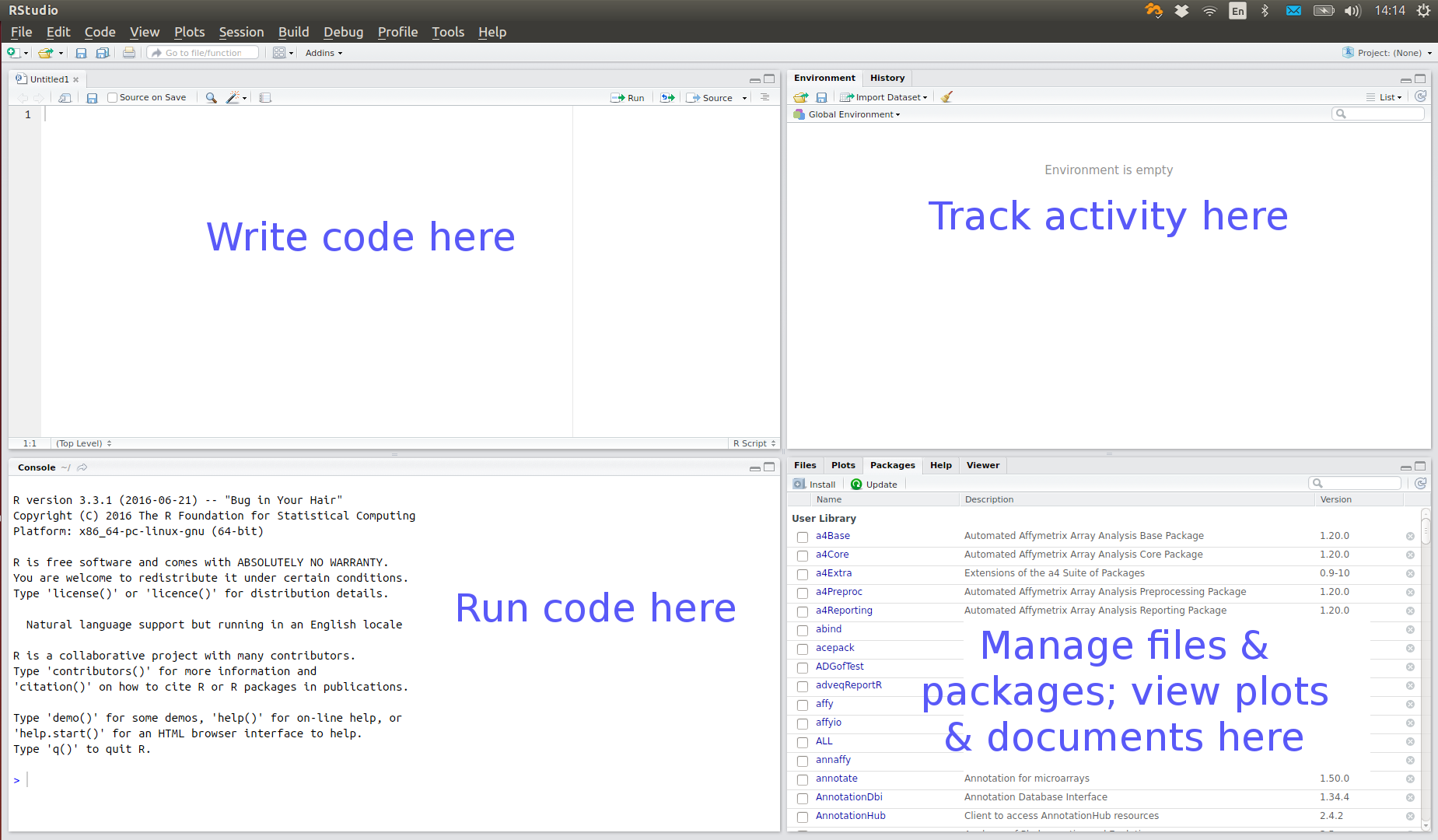This screenshot has height=840, width=1438.
Task: Open the AnnotationHub package link
Action: [850, 816]
